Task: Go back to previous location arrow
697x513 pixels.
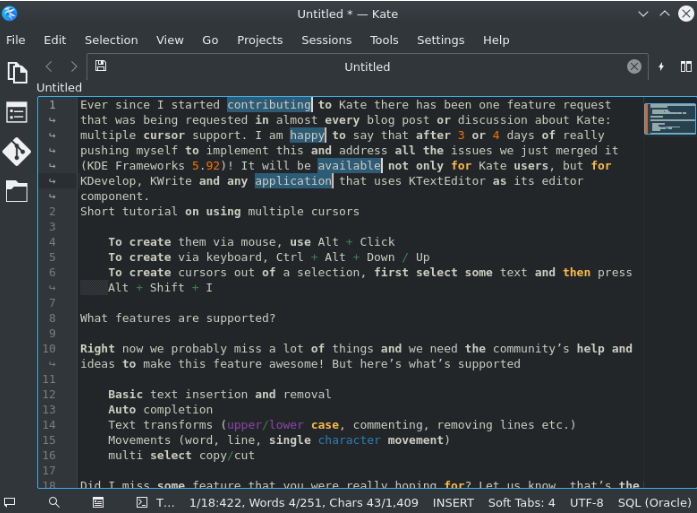Action: click(x=49, y=67)
